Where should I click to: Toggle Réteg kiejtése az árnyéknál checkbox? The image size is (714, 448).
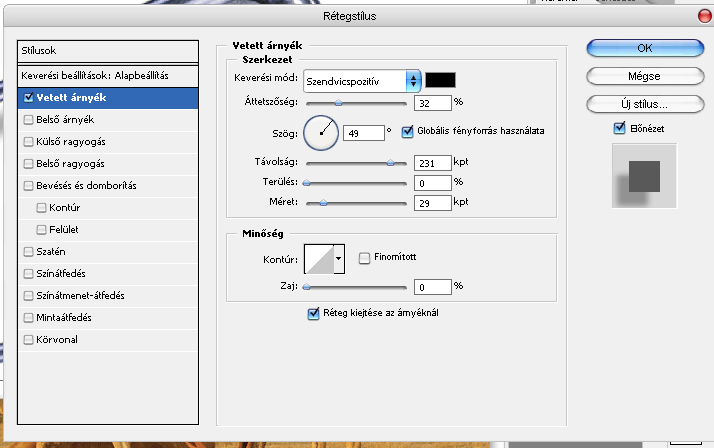[313, 314]
